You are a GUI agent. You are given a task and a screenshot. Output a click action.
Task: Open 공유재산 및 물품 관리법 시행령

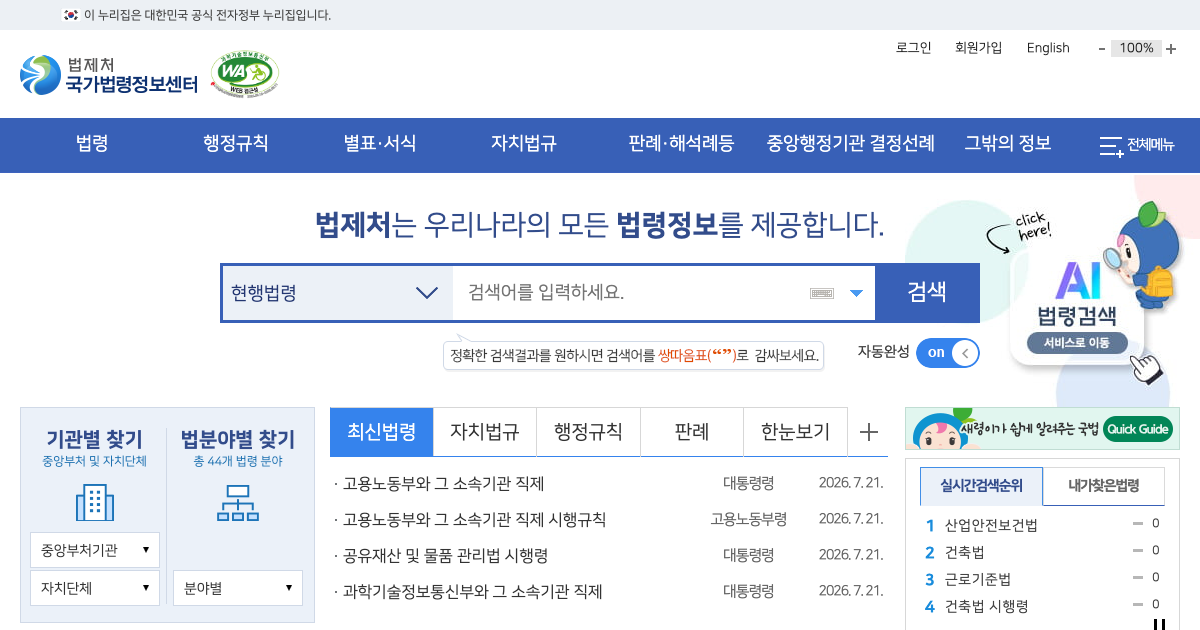point(445,556)
